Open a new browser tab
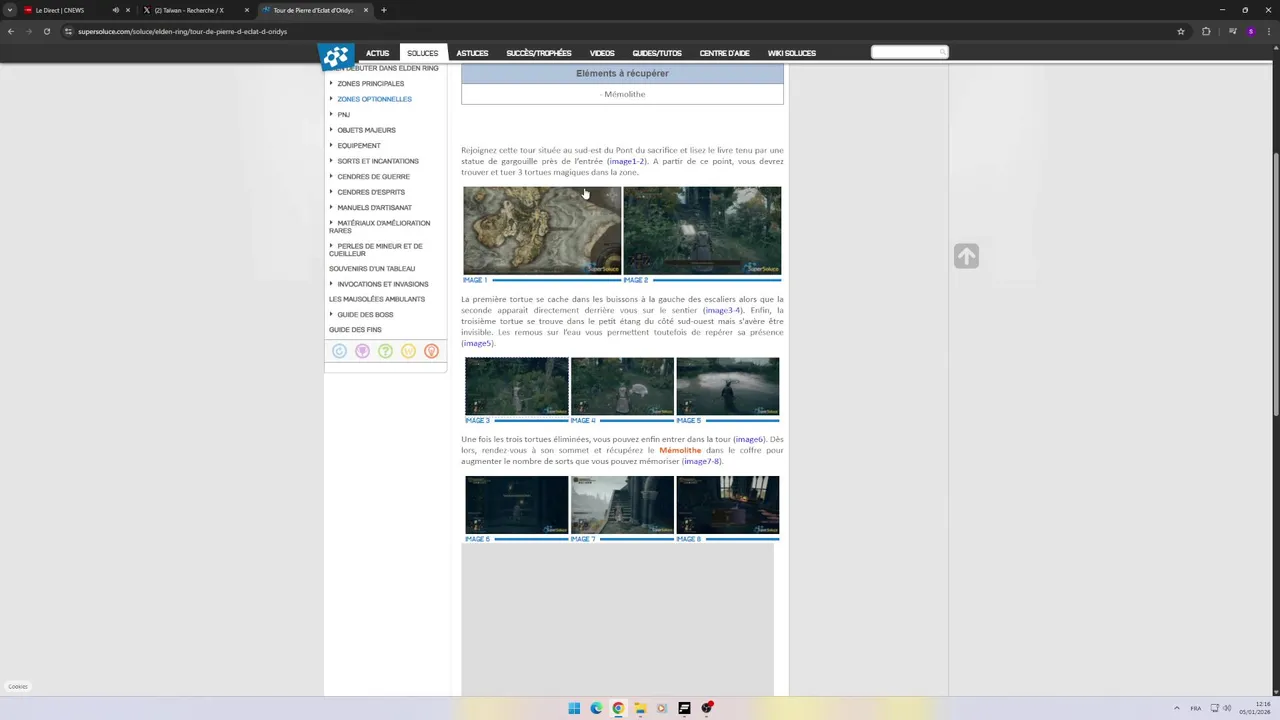Image resolution: width=1280 pixels, height=720 pixels. click(383, 10)
